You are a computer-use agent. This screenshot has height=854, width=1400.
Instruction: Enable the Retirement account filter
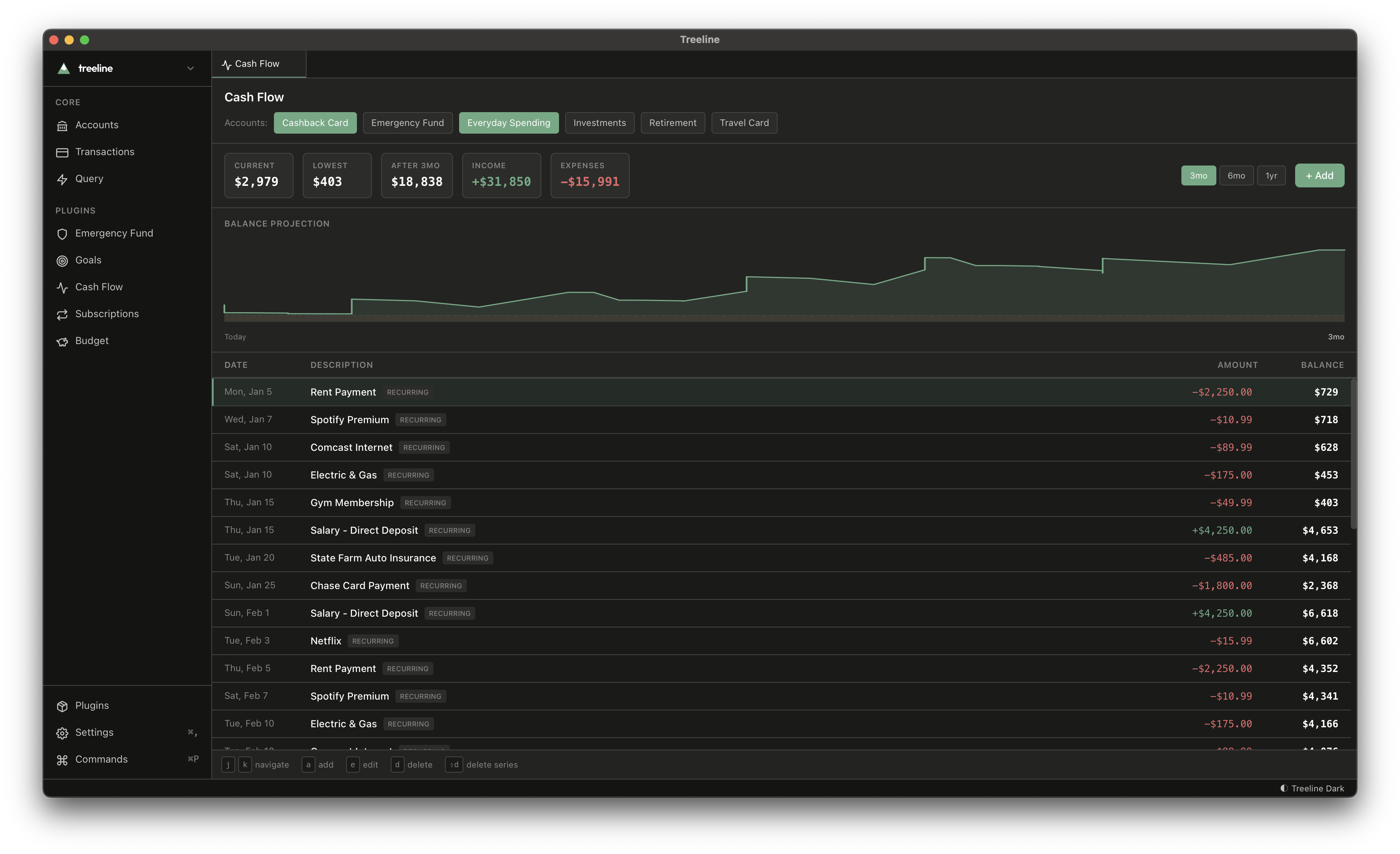click(x=673, y=122)
